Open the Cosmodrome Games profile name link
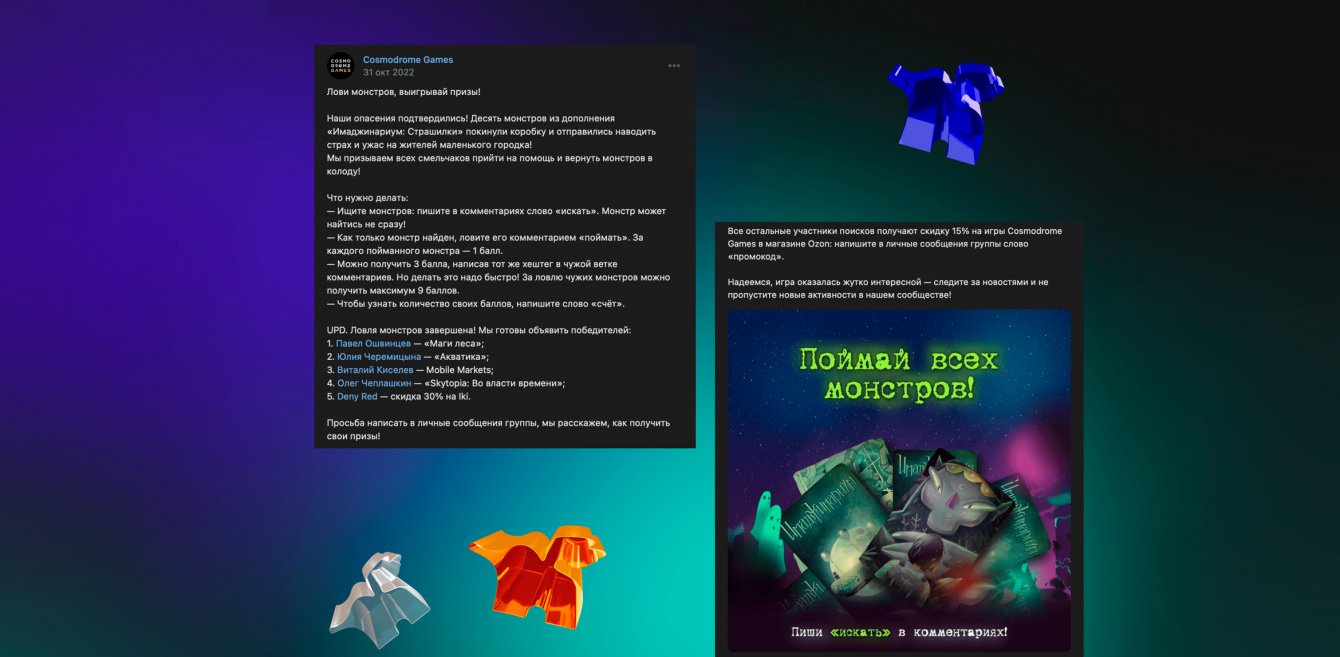The image size is (1340, 657). (408, 60)
